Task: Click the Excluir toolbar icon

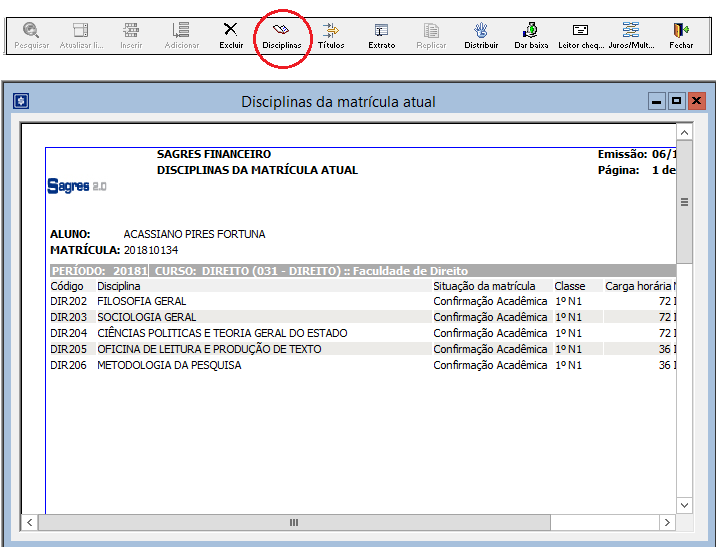Action: click(231, 35)
